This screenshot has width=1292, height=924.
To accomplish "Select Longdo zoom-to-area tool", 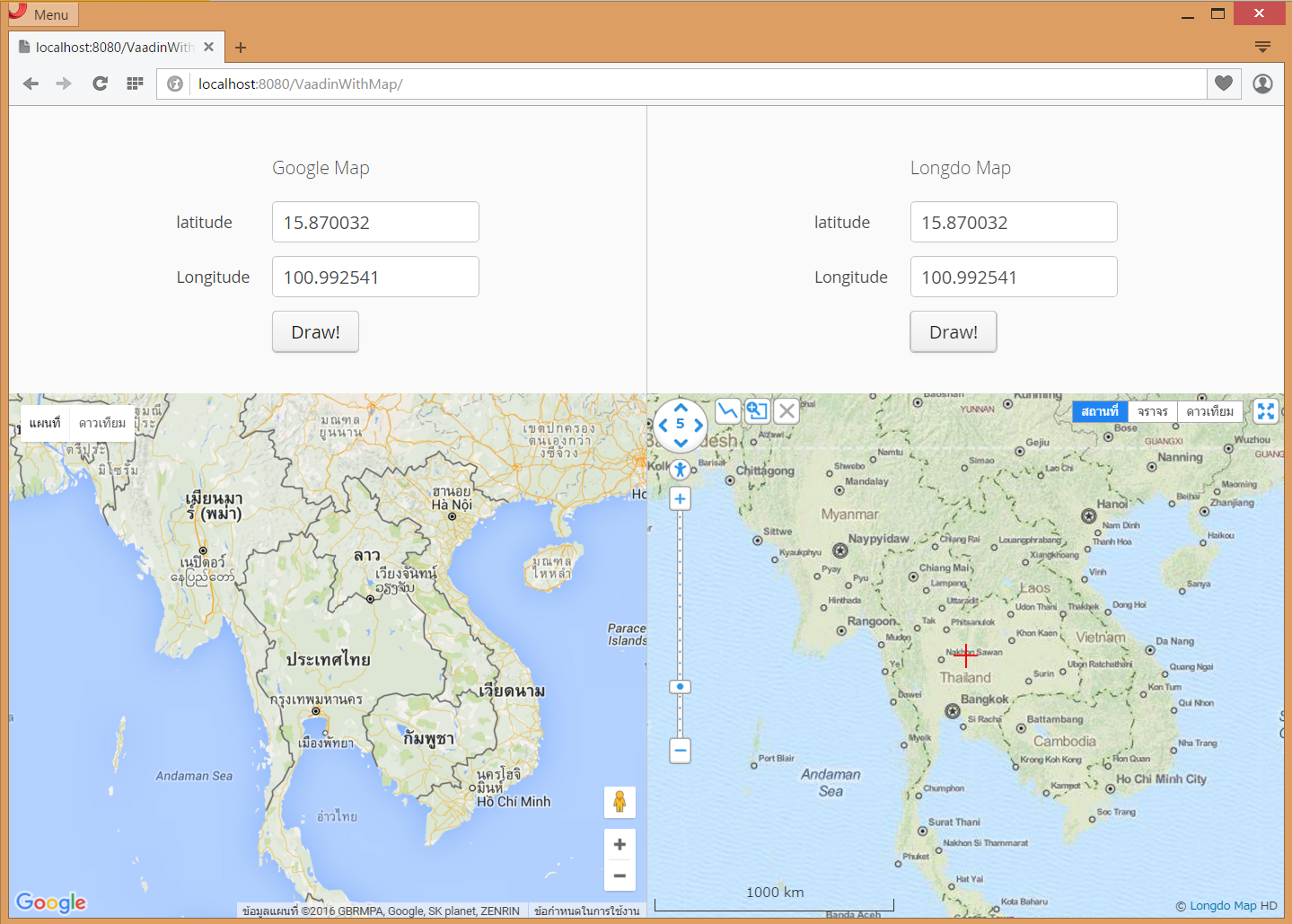I will coord(757,411).
